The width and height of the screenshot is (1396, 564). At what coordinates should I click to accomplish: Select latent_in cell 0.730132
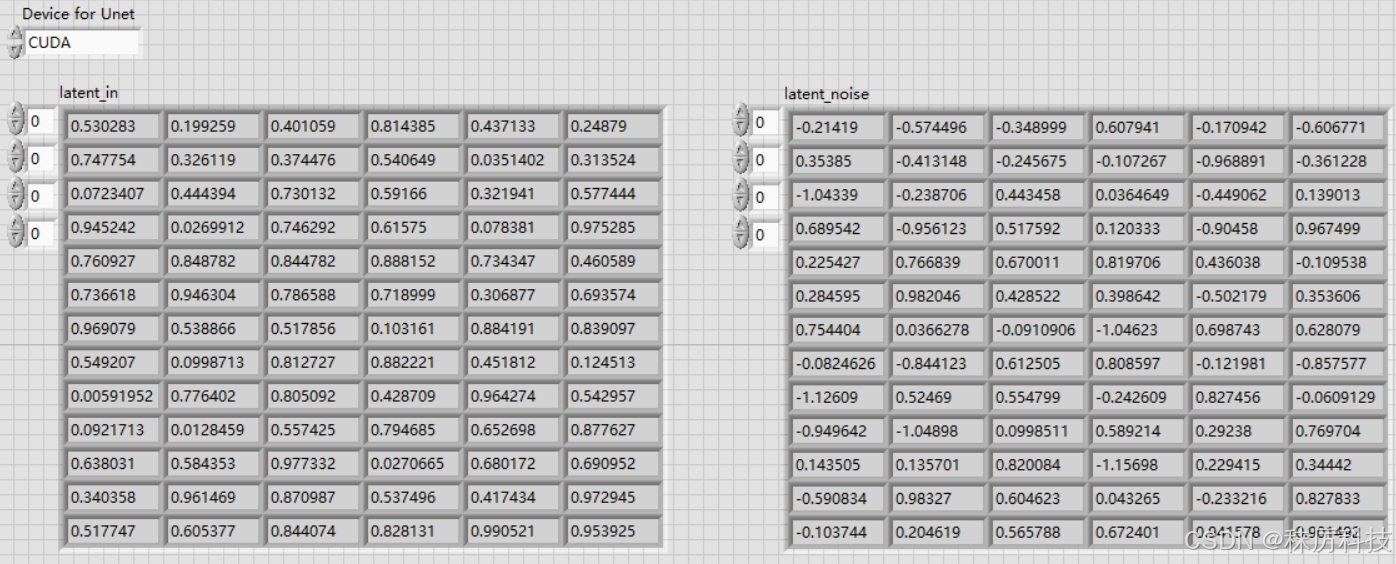pyautogui.click(x=313, y=193)
